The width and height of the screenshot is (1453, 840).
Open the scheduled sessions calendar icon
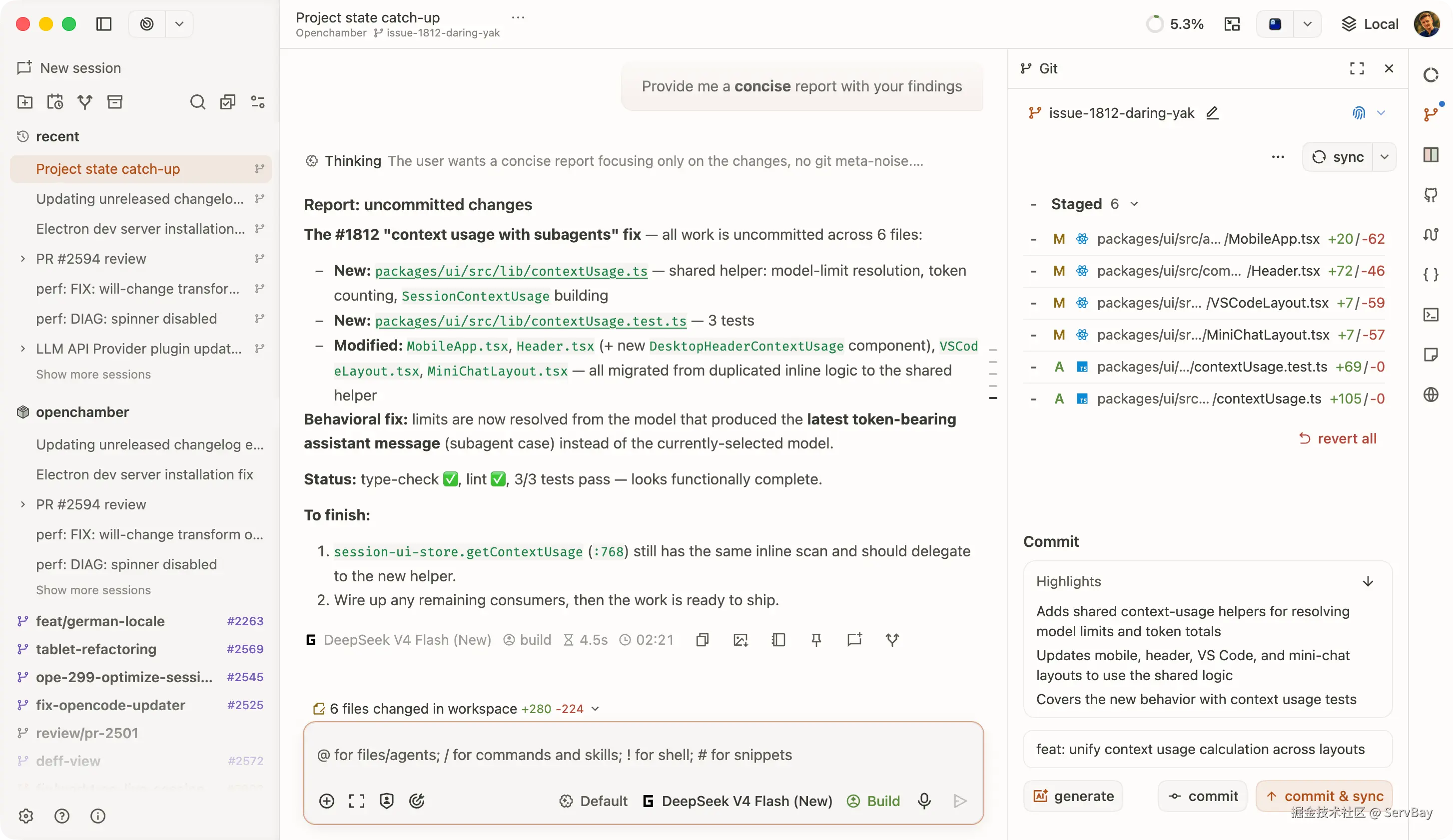coord(55,102)
